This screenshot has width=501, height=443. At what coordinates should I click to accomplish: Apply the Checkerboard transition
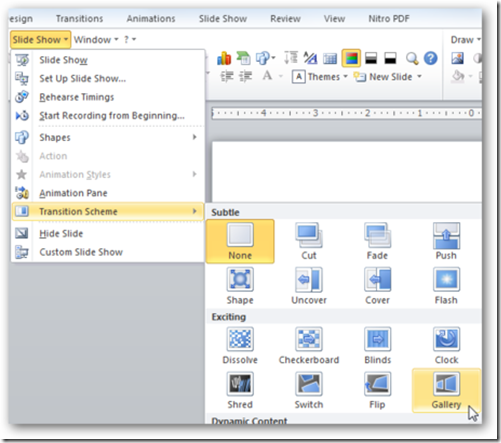pos(309,346)
